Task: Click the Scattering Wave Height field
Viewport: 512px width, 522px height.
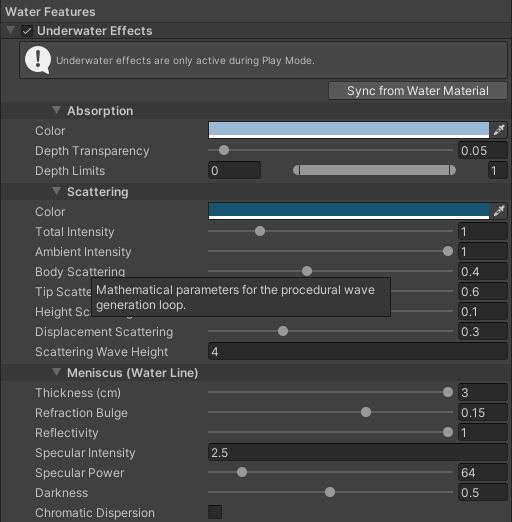Action: [358, 351]
